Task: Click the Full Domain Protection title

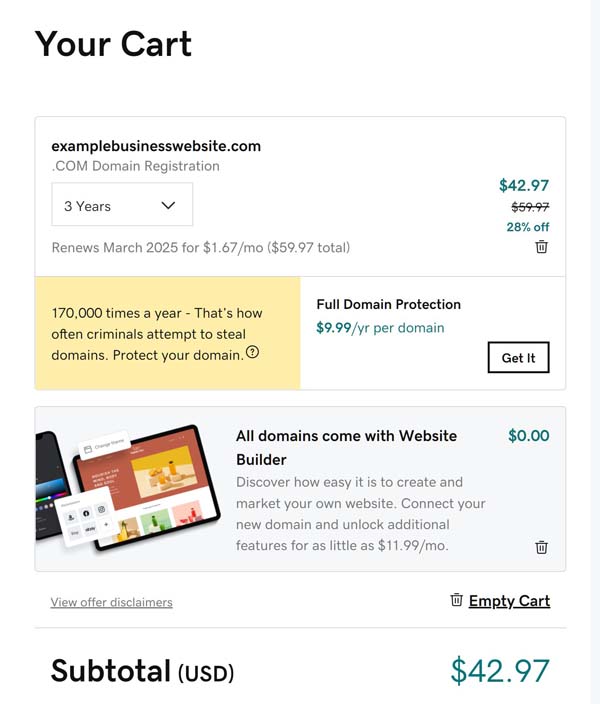Action: pyautogui.click(x=388, y=304)
